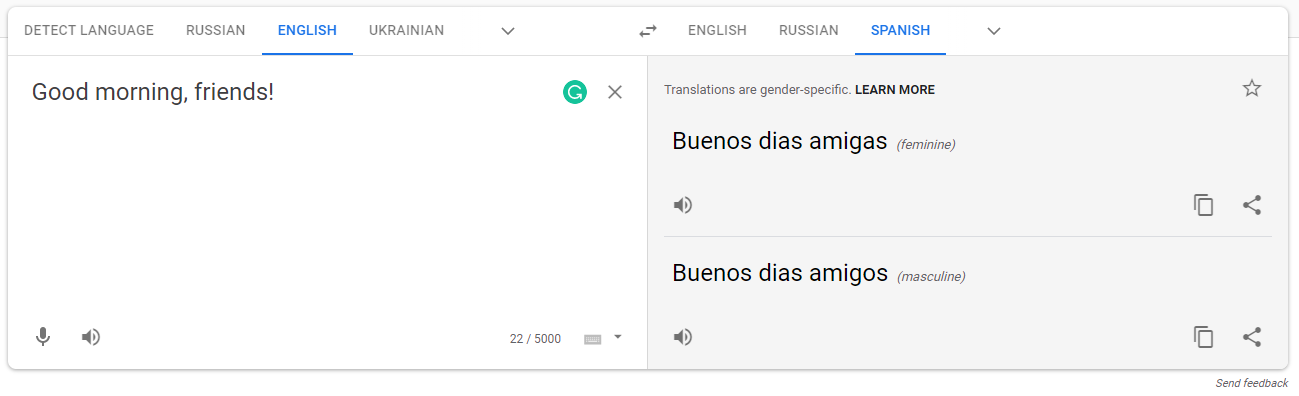The height and width of the screenshot is (396, 1299).
Task: Listen to feminine translation
Action: [683, 205]
